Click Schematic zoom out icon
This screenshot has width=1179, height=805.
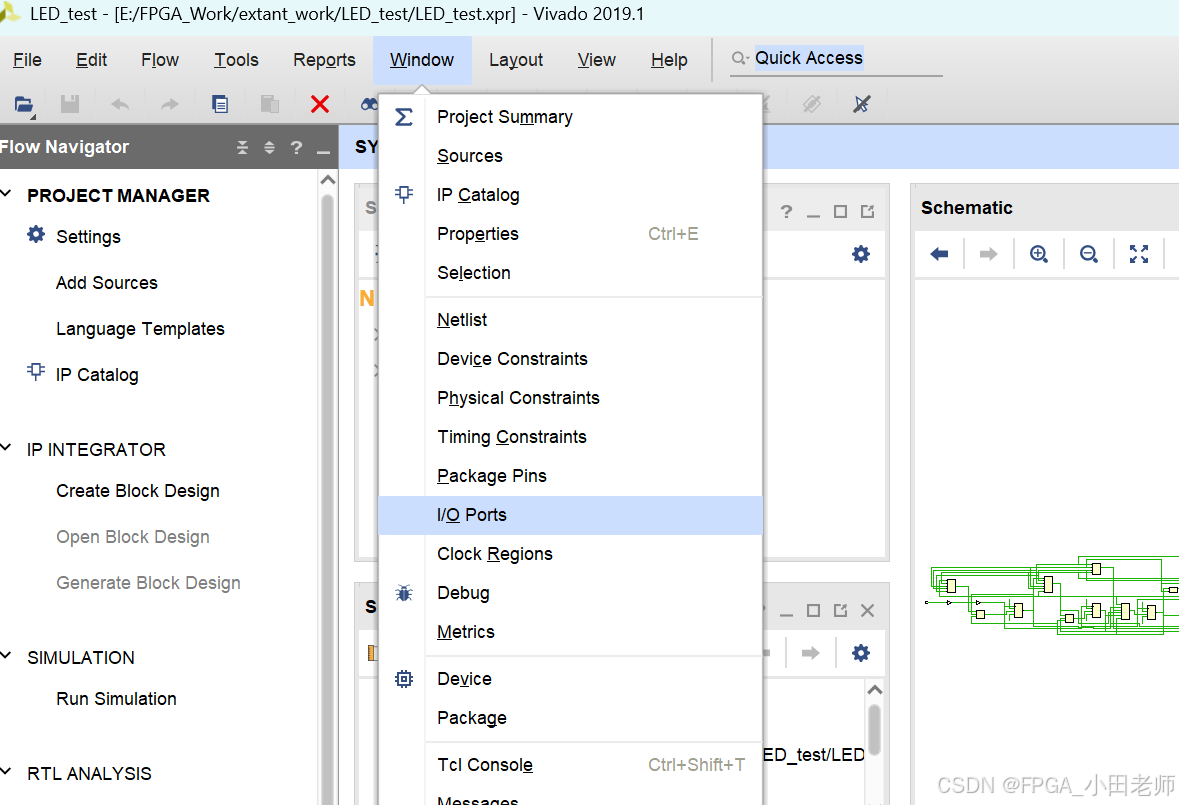click(x=1089, y=254)
